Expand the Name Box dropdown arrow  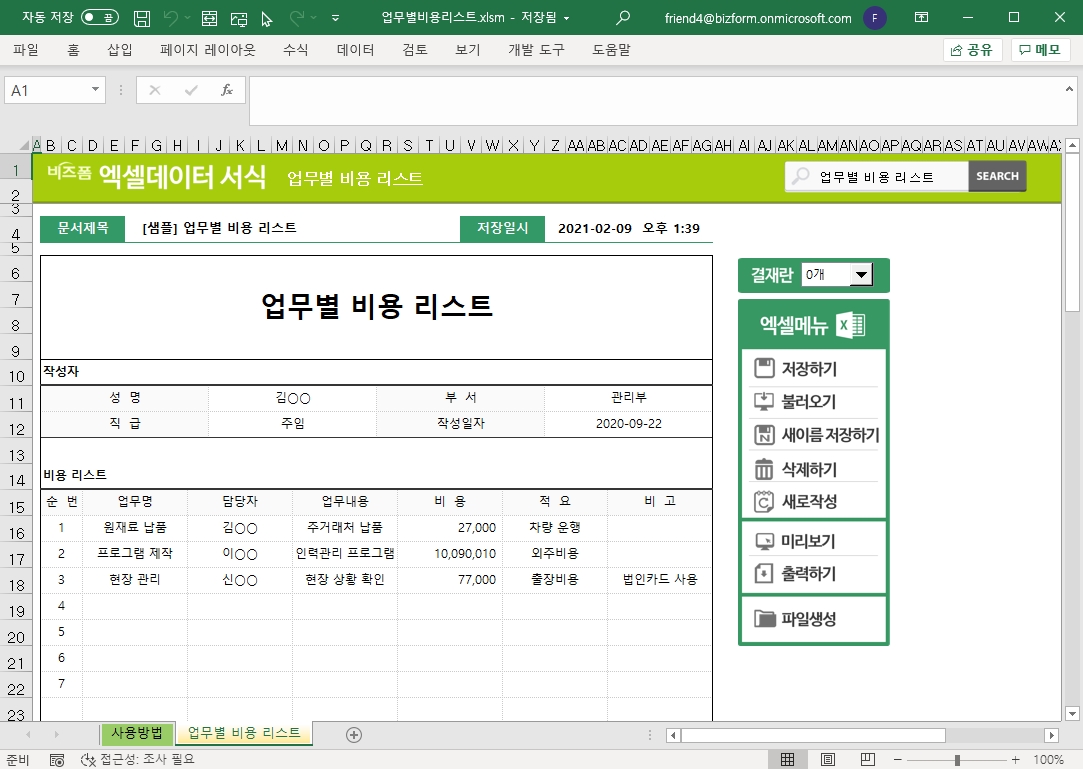click(96, 90)
